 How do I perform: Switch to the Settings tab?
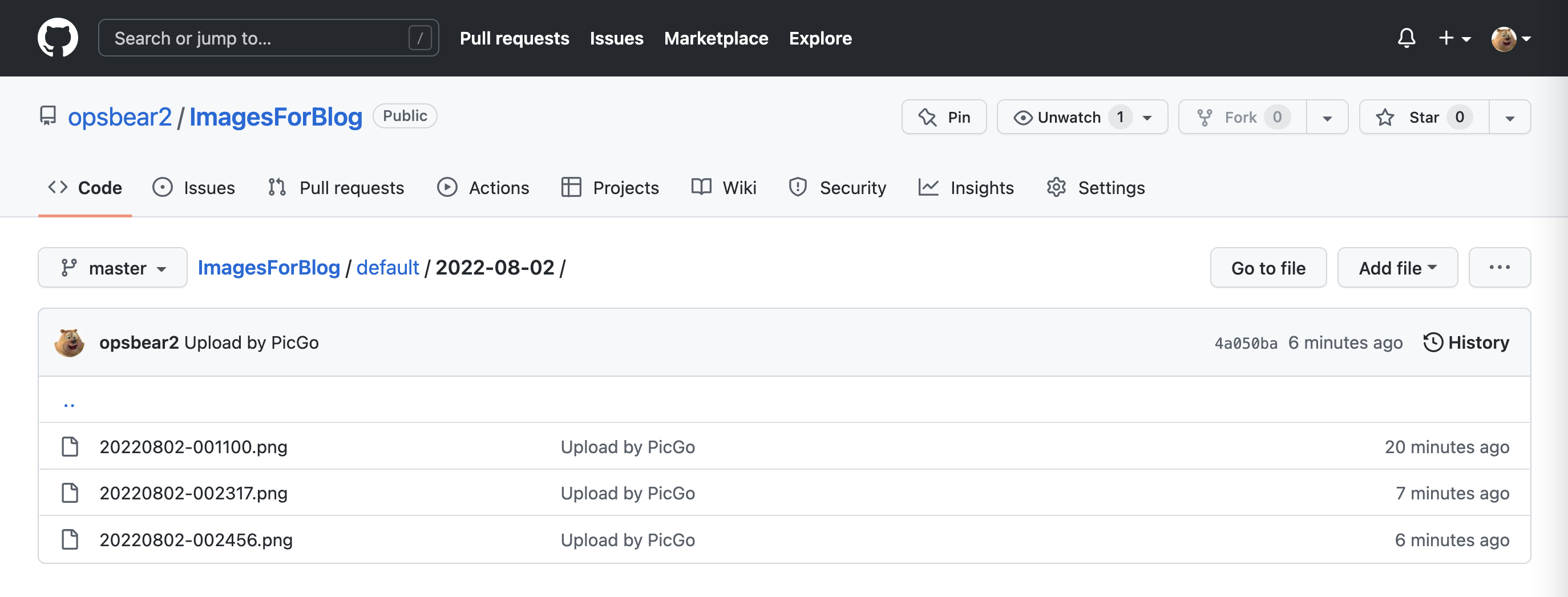[1096, 187]
